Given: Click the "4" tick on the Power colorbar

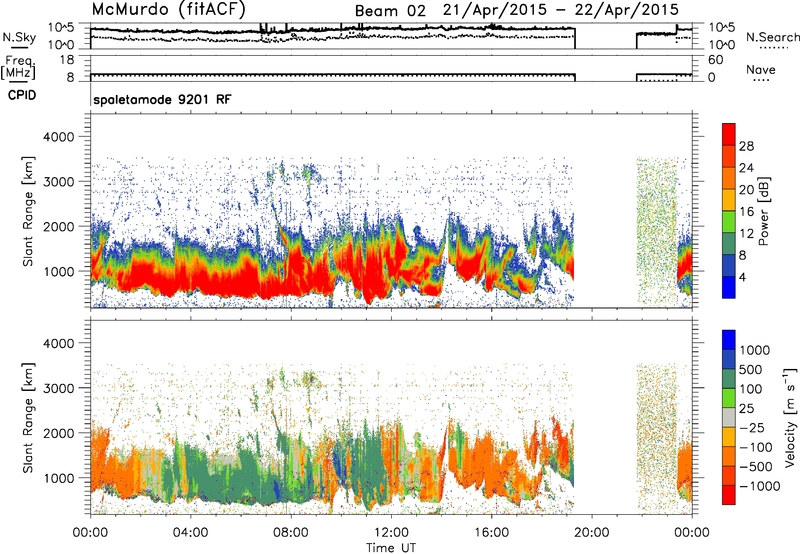Looking at the screenshot, I should 743,277.
